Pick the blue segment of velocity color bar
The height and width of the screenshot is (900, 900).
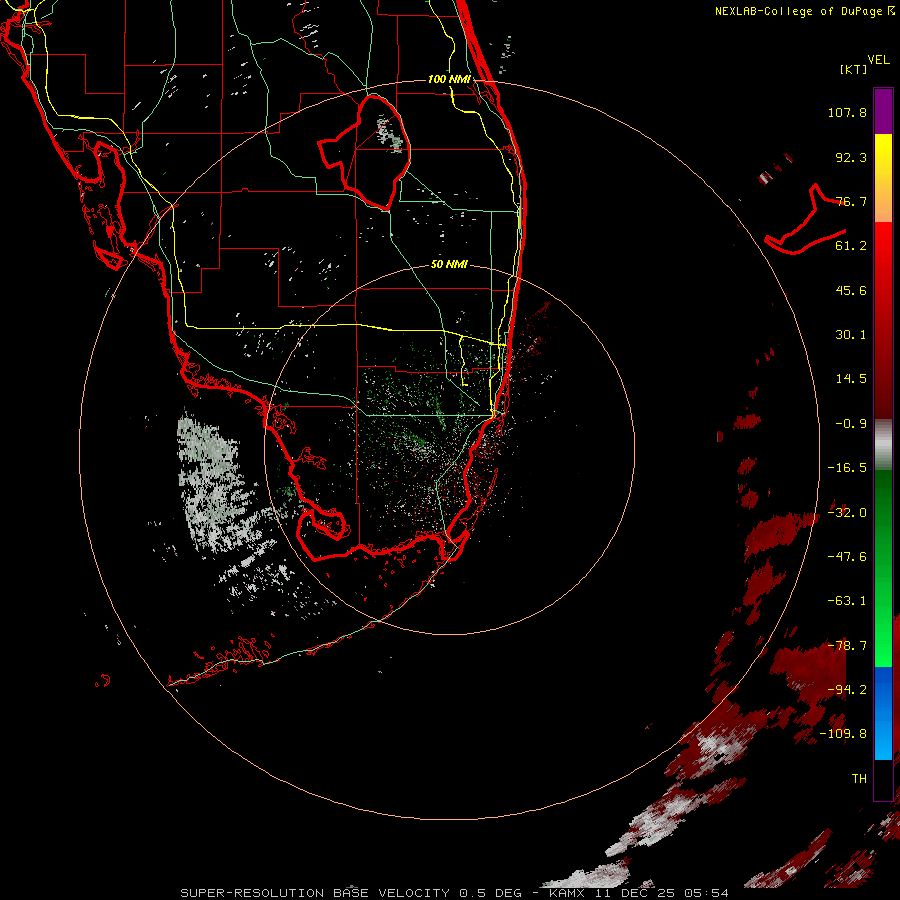[883, 713]
